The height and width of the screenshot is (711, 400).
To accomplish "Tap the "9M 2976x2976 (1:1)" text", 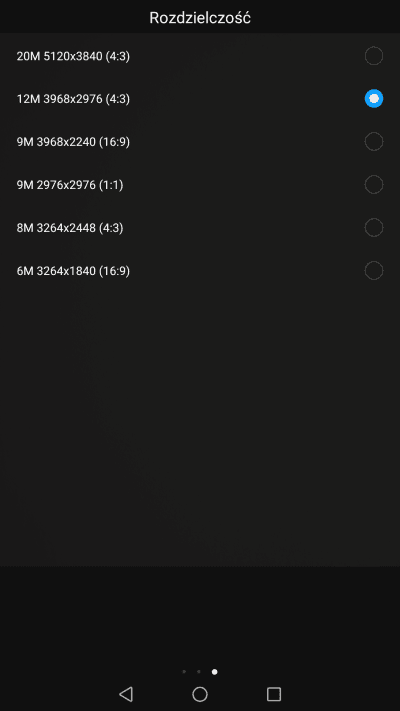I will coord(70,185).
